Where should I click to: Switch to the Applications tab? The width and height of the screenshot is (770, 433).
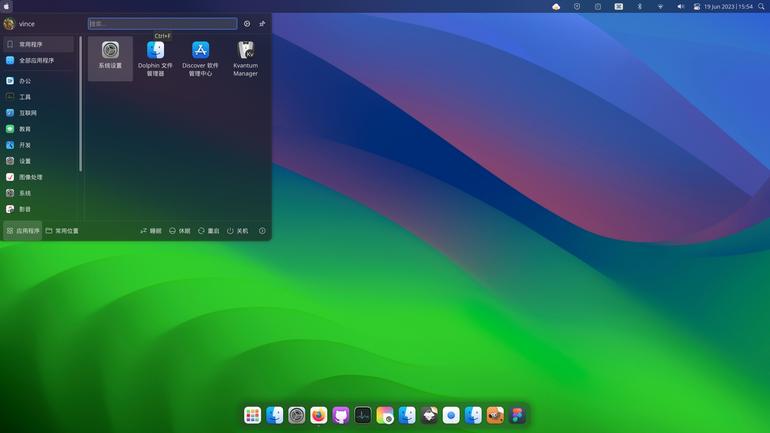click(x=23, y=231)
